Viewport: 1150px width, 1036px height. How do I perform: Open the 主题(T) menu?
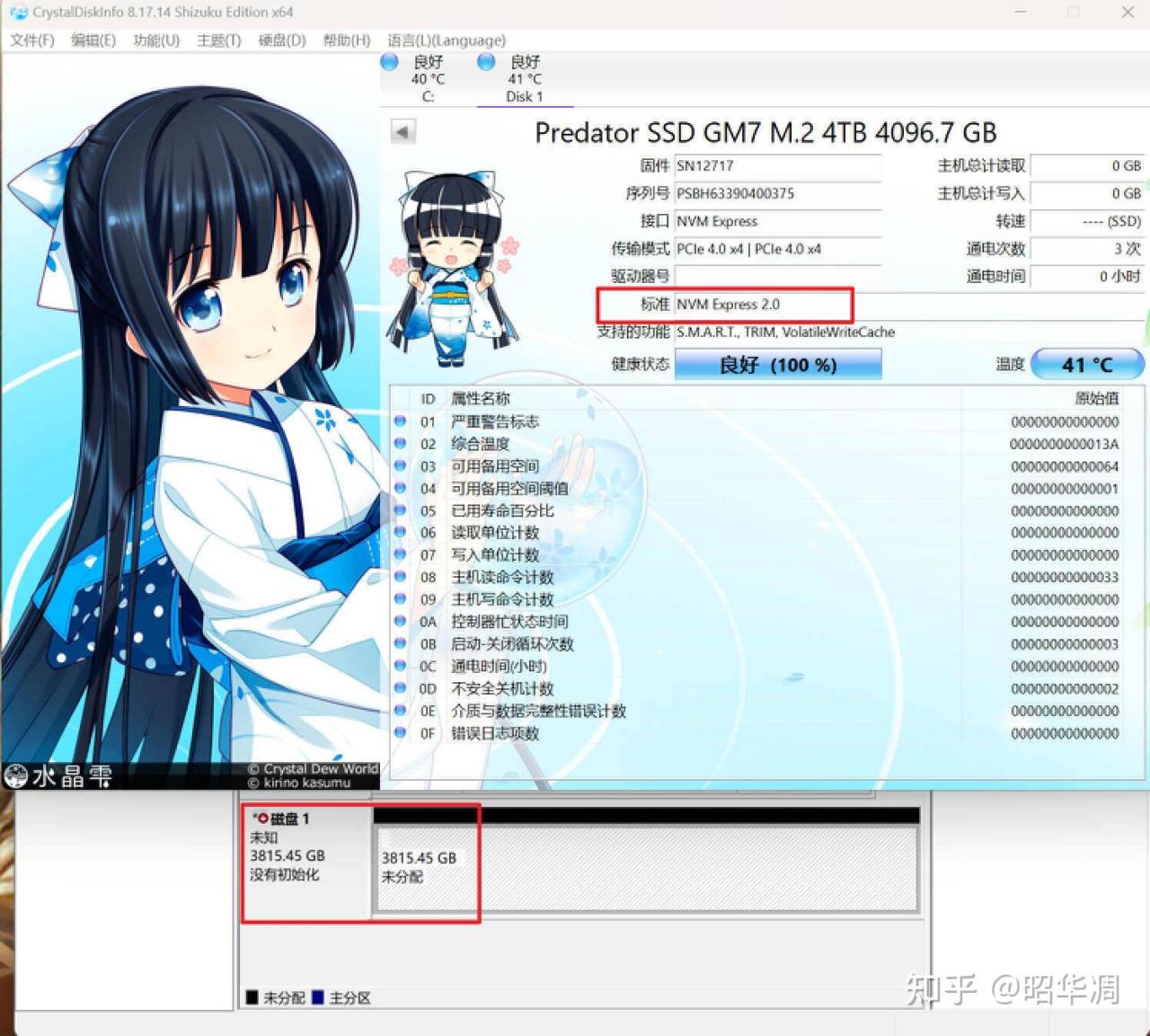click(x=219, y=40)
